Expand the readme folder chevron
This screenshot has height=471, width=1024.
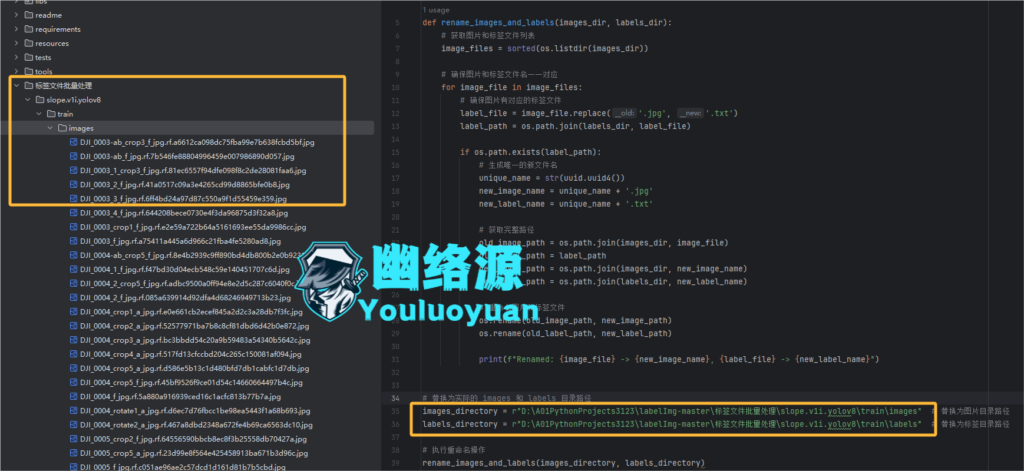(16, 15)
